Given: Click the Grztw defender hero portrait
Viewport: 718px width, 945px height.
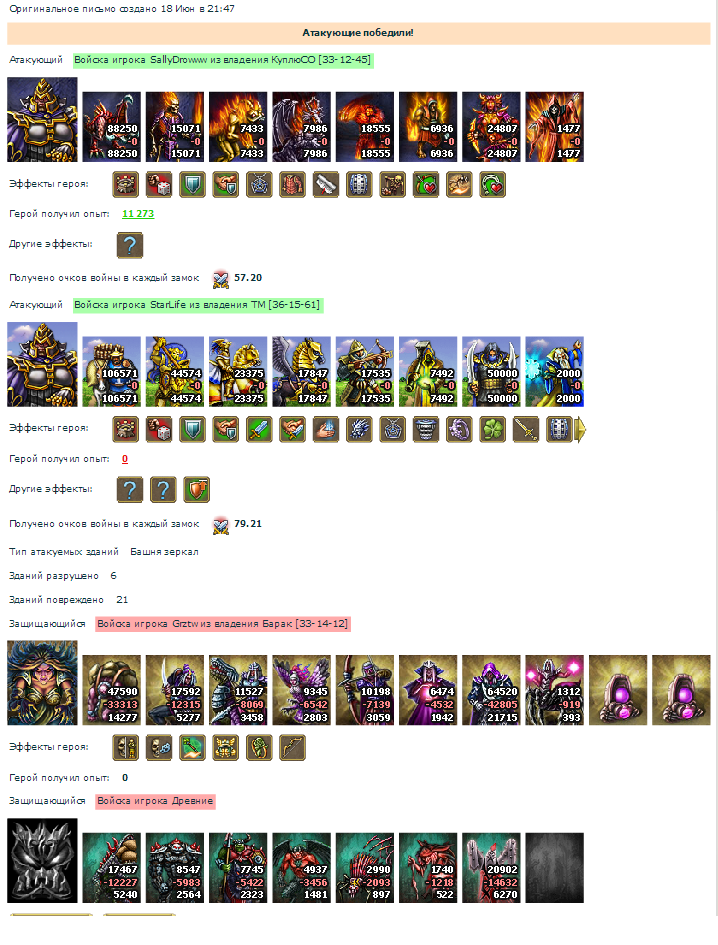Looking at the screenshot, I should click(42, 682).
